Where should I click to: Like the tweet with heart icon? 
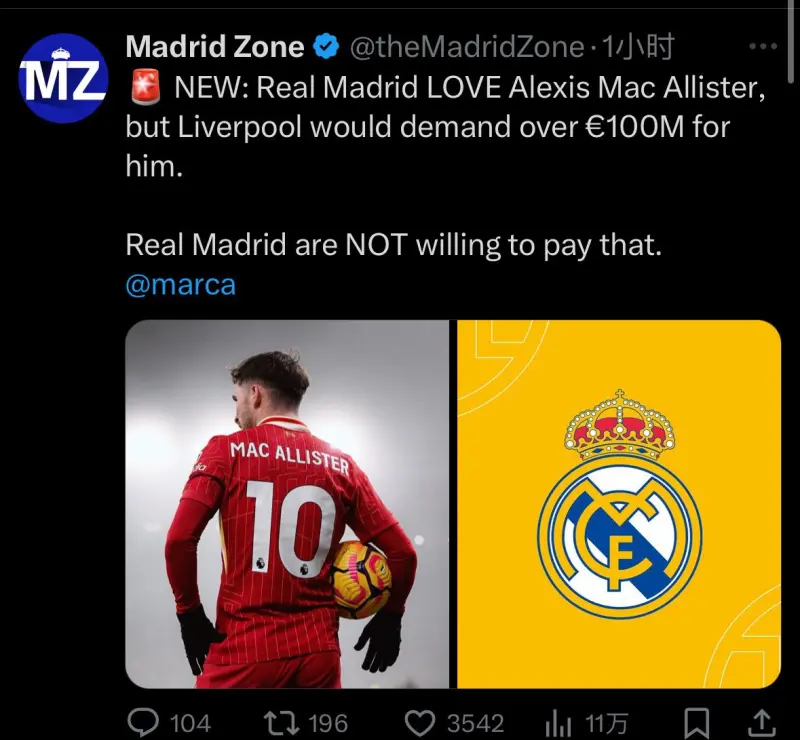(x=420, y=723)
